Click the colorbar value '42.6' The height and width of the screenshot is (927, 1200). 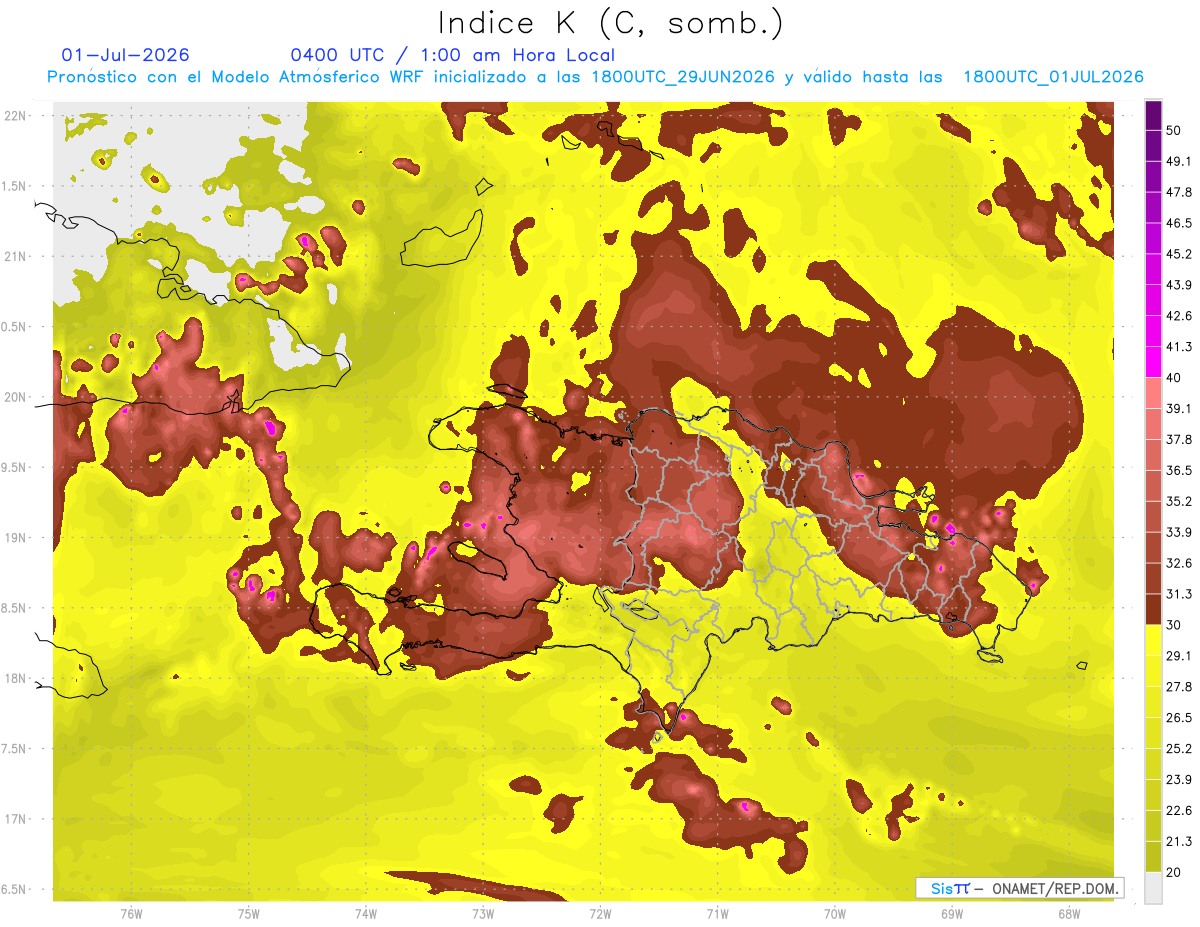pos(1179,316)
